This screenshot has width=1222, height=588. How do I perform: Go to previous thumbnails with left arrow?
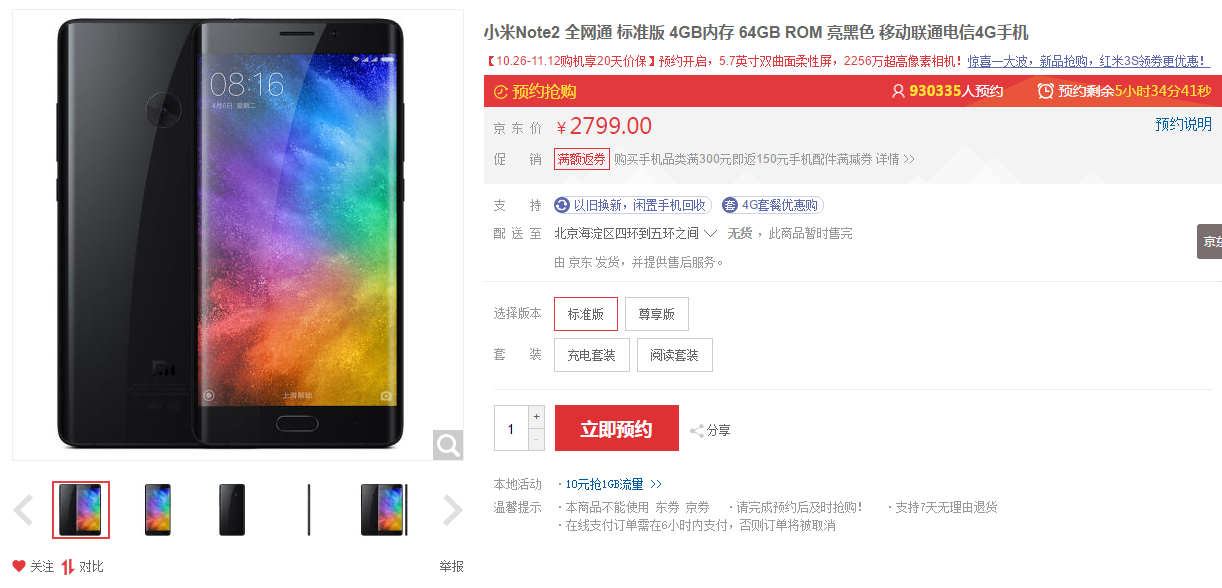tap(23, 510)
